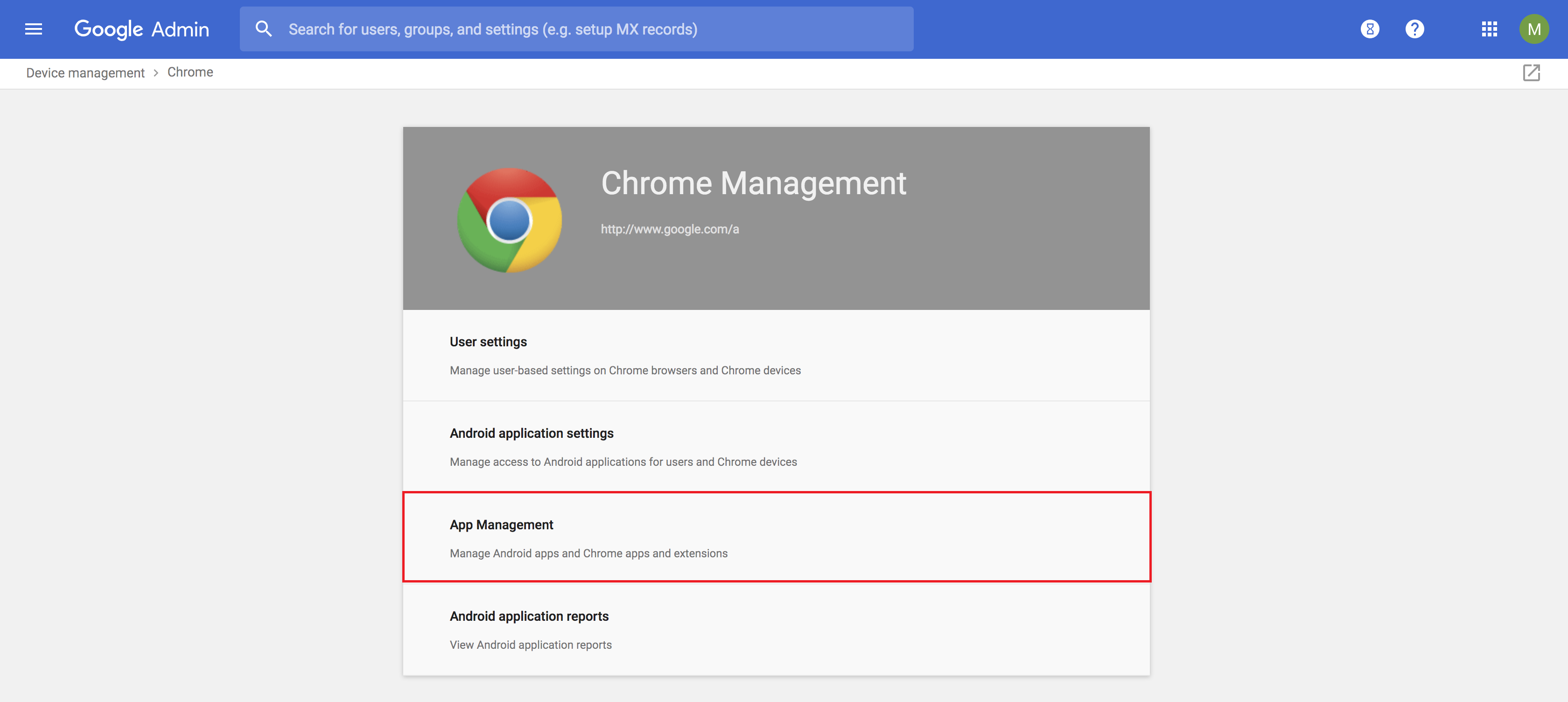Image resolution: width=1568 pixels, height=702 pixels.
Task: Click the Chrome logo image
Action: click(510, 220)
